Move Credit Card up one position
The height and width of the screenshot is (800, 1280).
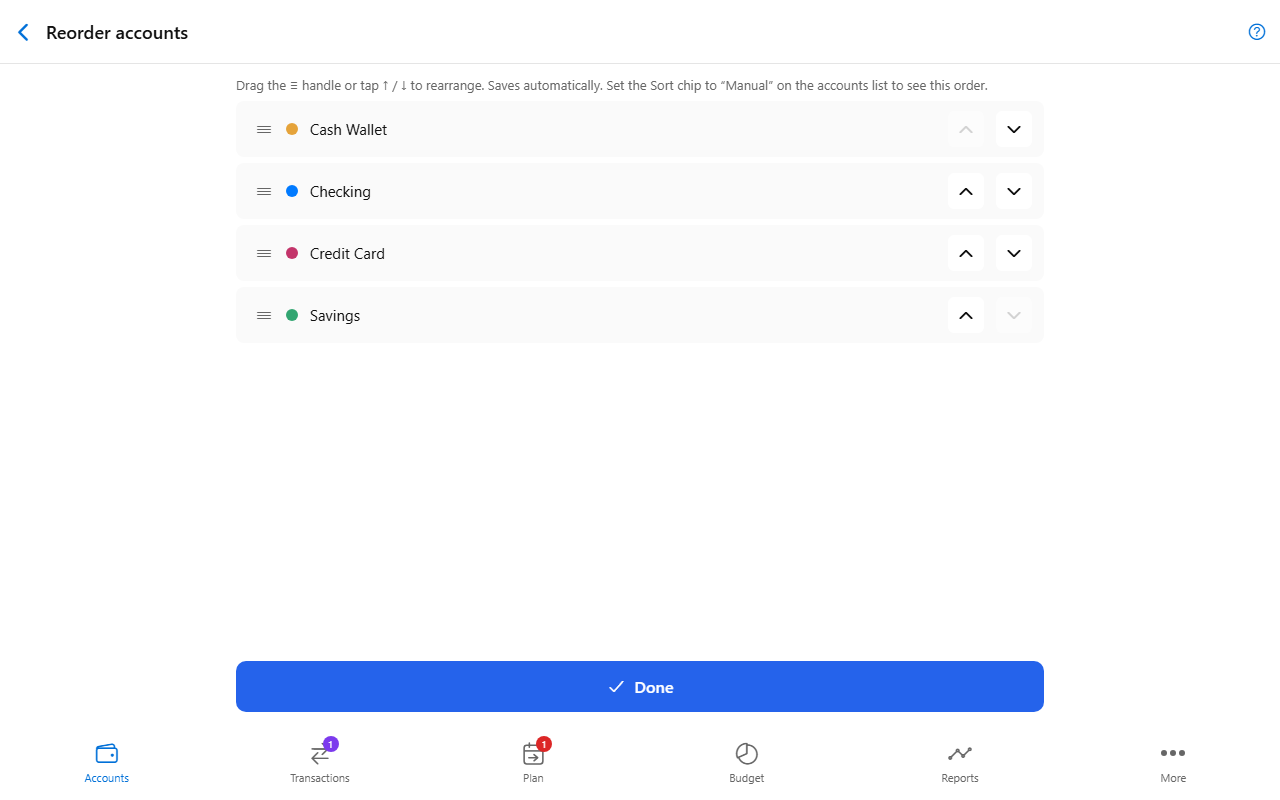(966, 254)
